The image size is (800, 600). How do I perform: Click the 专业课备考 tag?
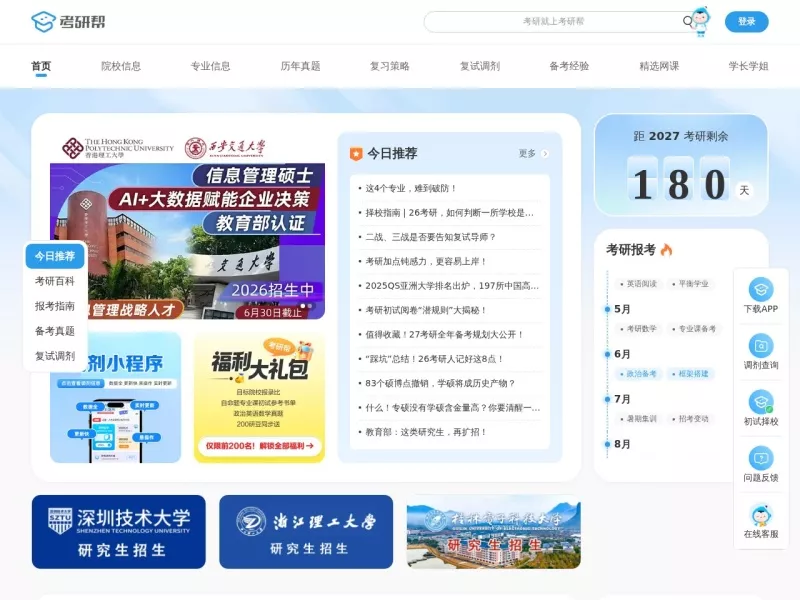click(x=694, y=329)
